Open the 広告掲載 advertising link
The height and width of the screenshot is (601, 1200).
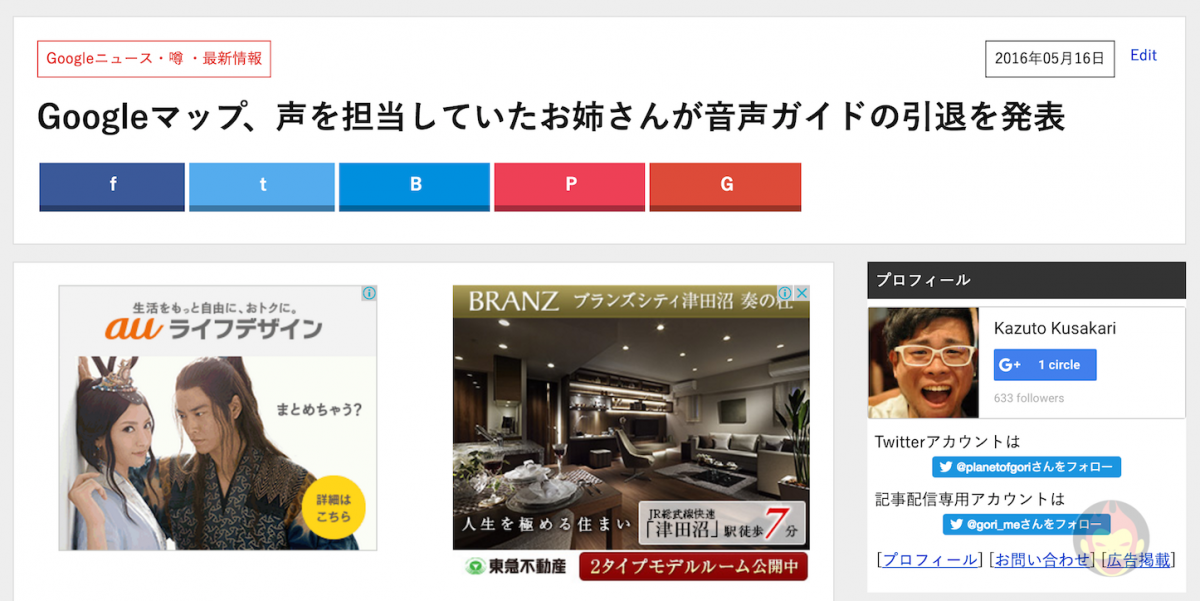1138,560
